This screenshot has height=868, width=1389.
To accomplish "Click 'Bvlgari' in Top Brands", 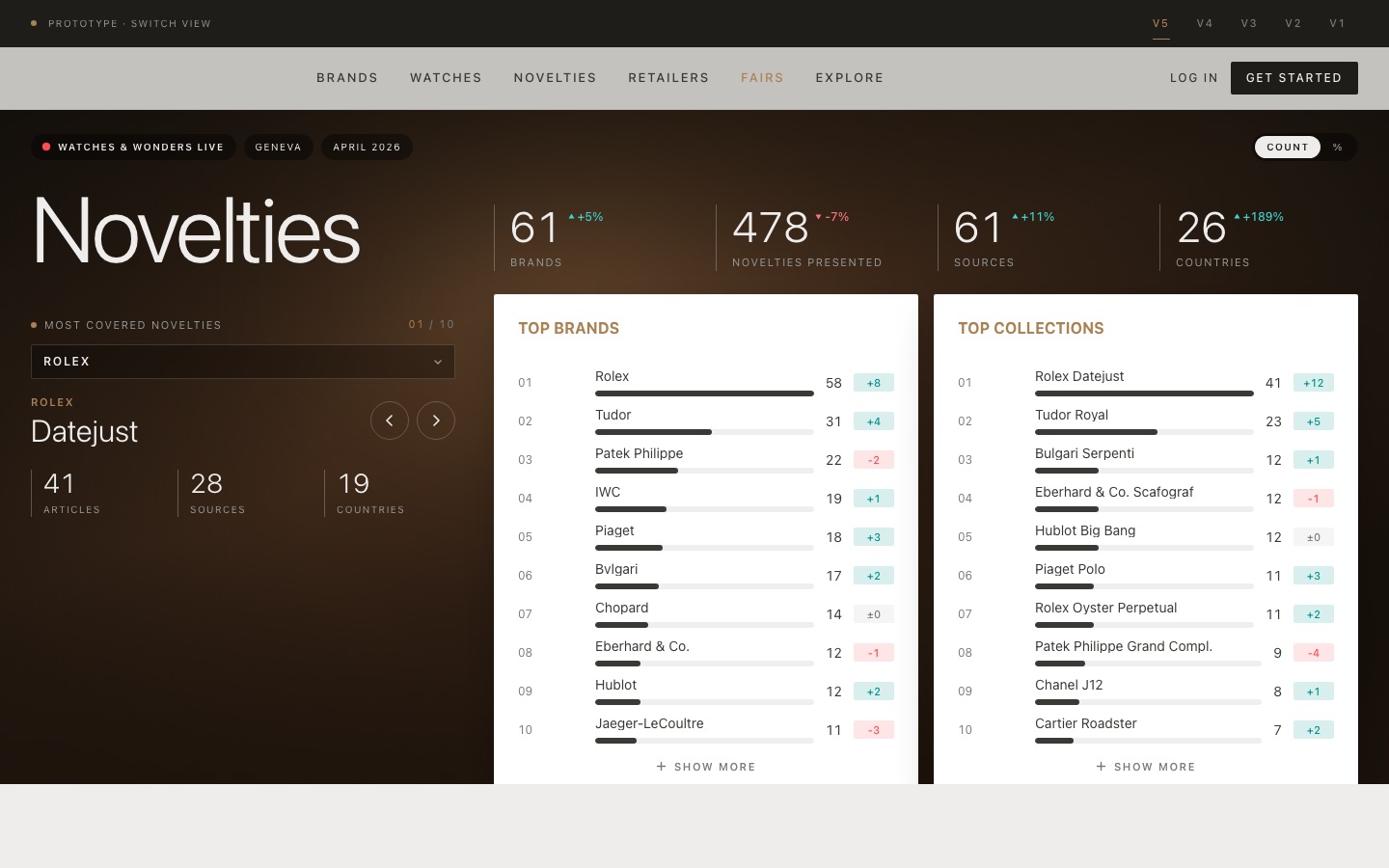I will point(616,569).
